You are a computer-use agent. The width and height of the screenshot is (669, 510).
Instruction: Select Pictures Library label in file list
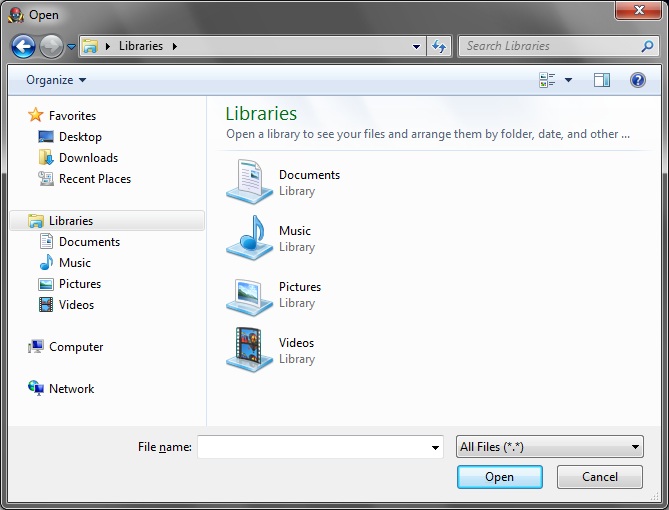pos(300,294)
